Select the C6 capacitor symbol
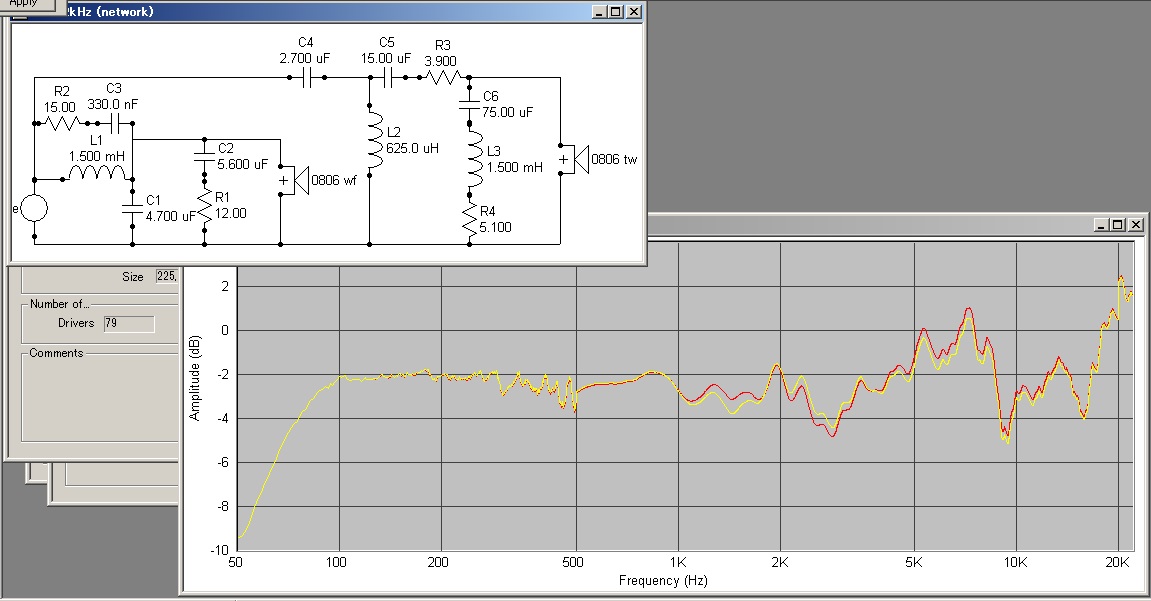This screenshot has width=1151, height=601. tap(469, 103)
